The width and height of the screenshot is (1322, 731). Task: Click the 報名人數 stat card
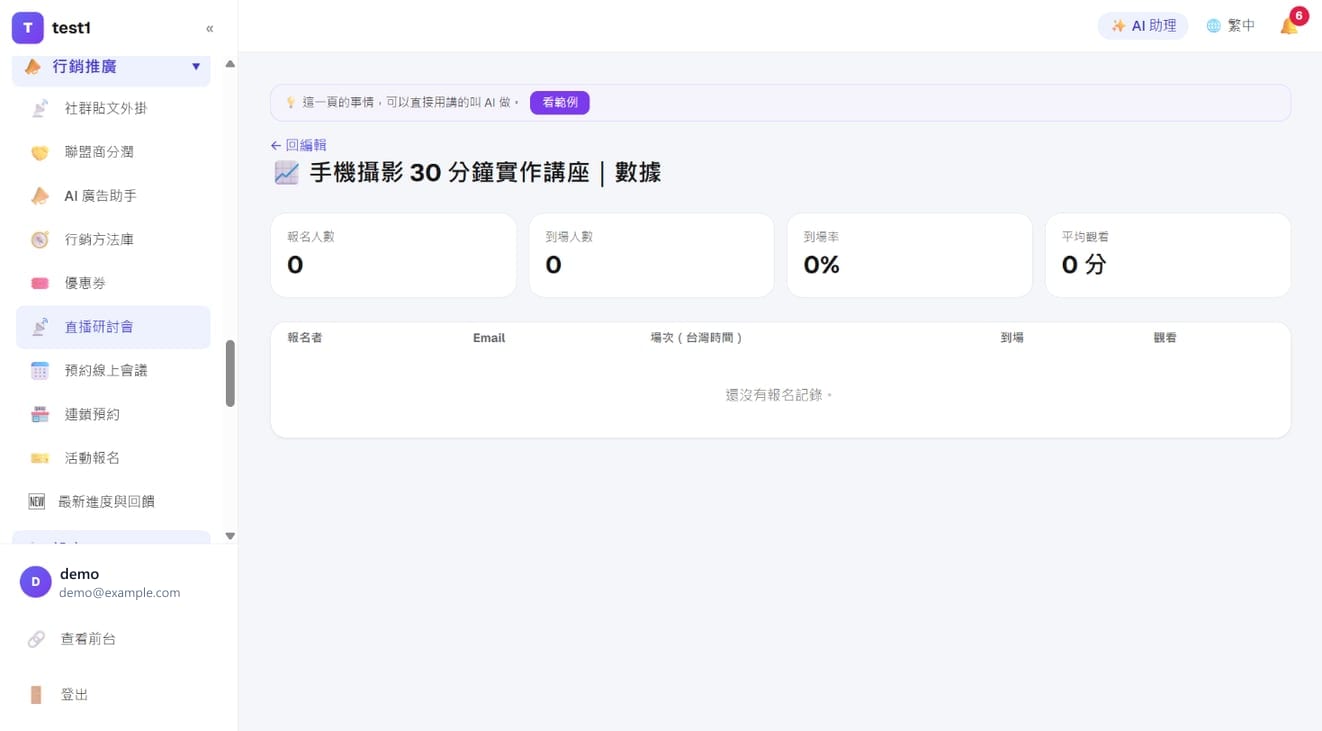point(393,255)
